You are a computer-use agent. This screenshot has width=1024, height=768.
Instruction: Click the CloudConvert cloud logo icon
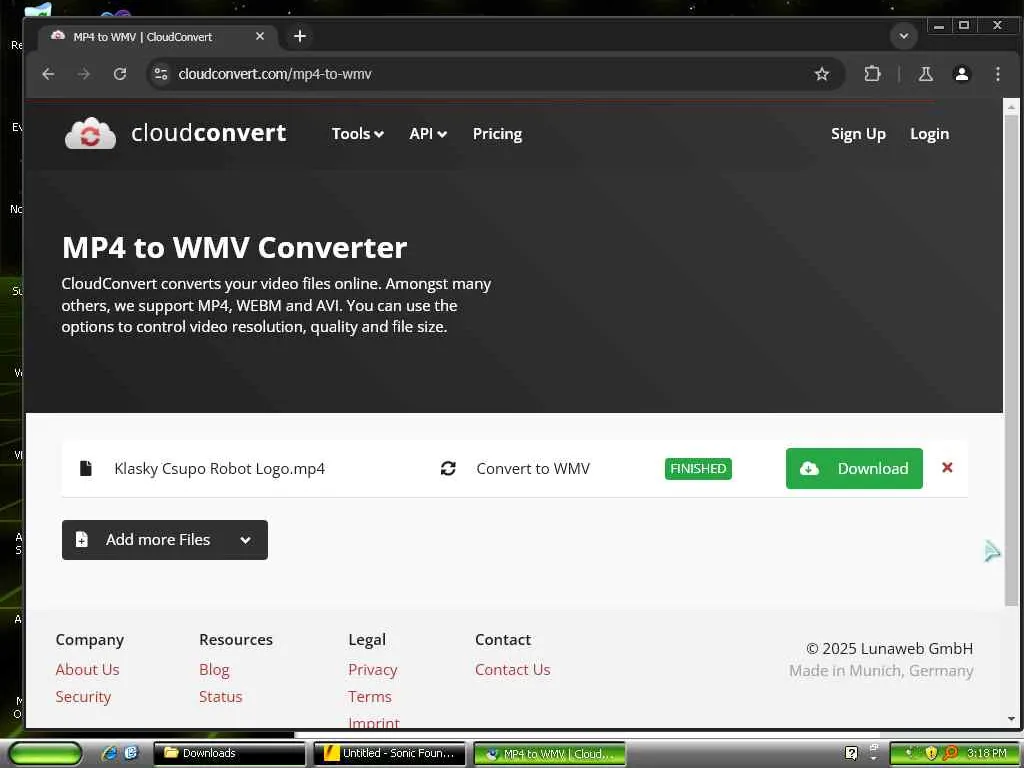pyautogui.click(x=90, y=133)
